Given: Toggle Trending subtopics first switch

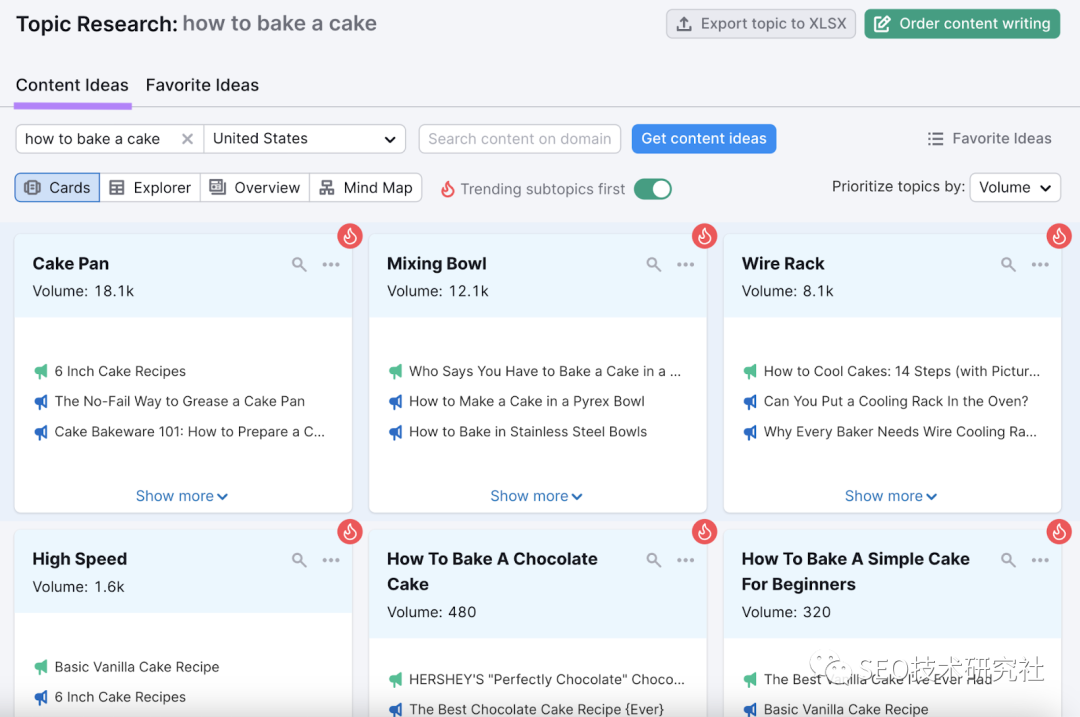Looking at the screenshot, I should click(652, 189).
